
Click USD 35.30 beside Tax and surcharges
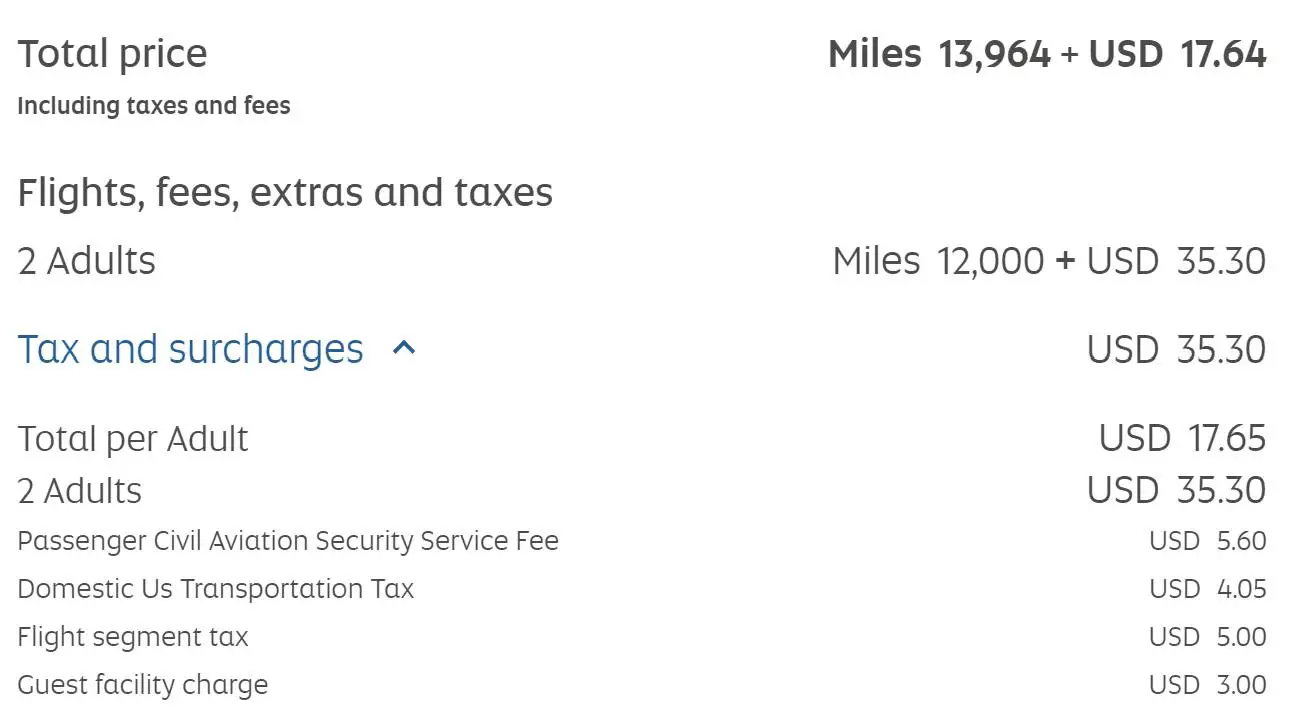coord(1176,350)
